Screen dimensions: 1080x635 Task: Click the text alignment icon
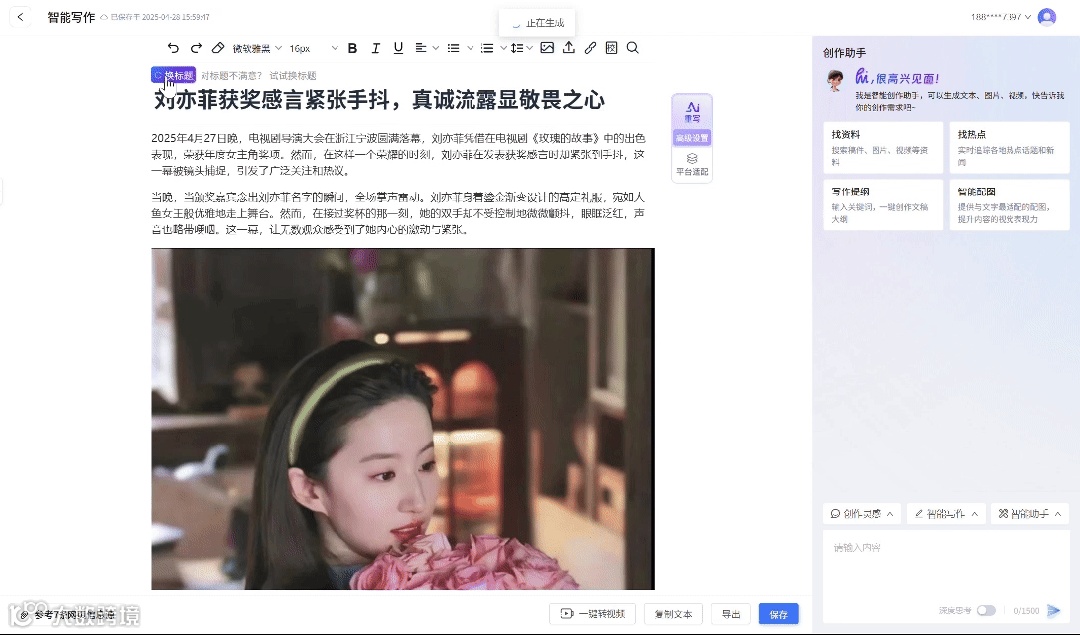(x=420, y=48)
